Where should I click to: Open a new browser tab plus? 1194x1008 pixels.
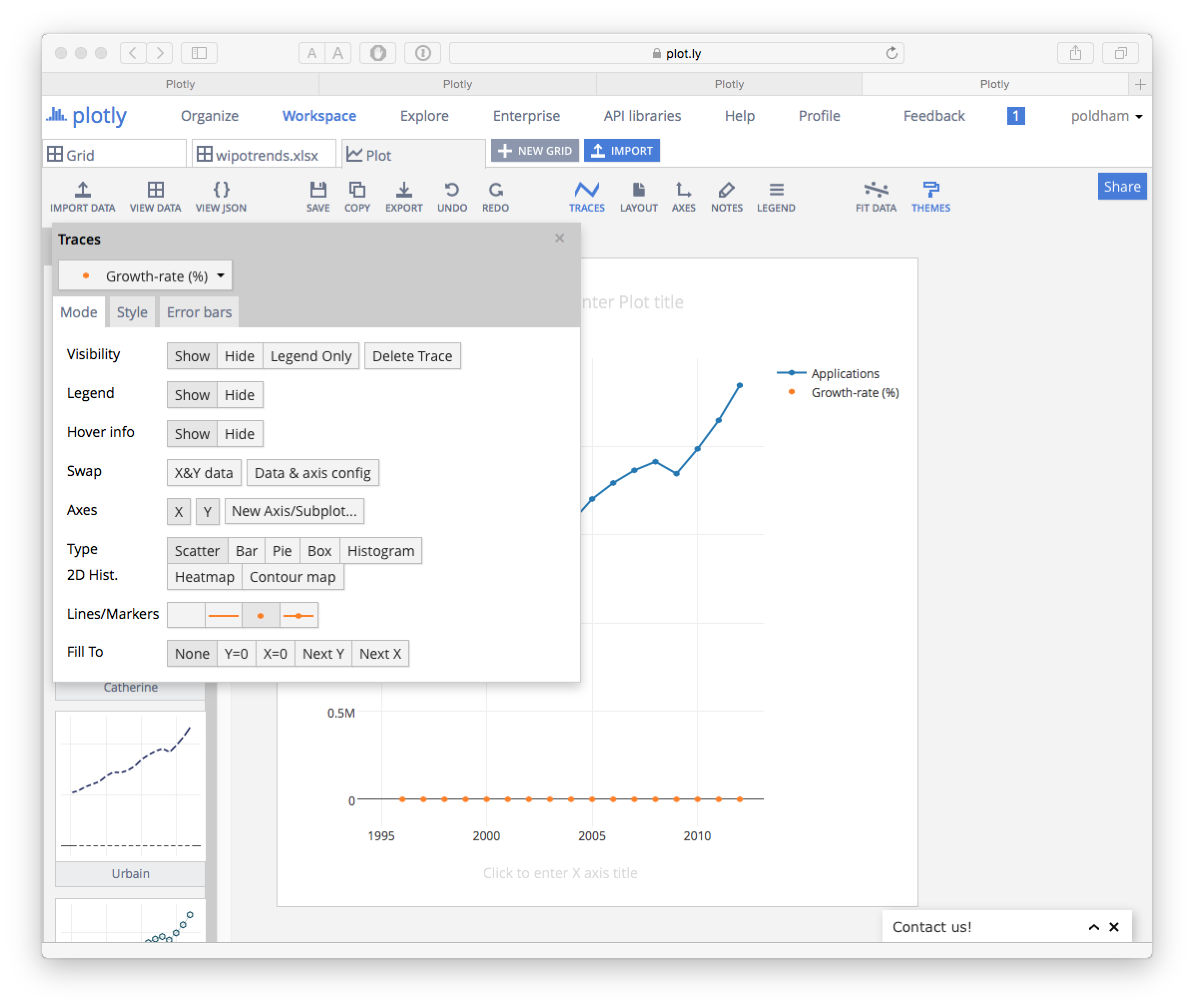click(x=1140, y=84)
